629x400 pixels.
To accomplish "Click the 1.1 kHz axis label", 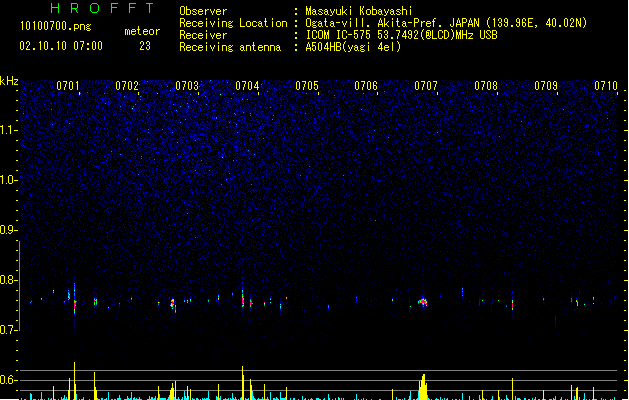I will coord(8,130).
